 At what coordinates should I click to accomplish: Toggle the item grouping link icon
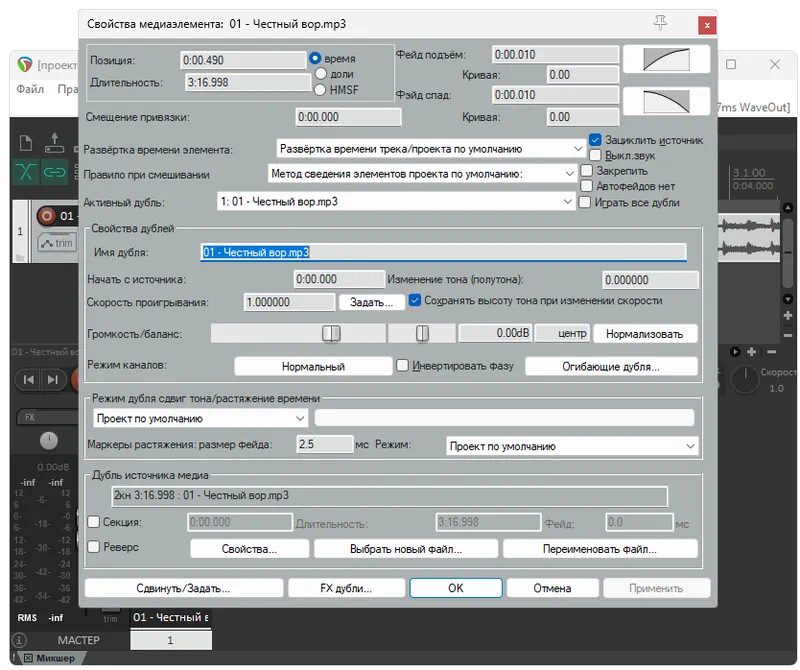pos(54,171)
